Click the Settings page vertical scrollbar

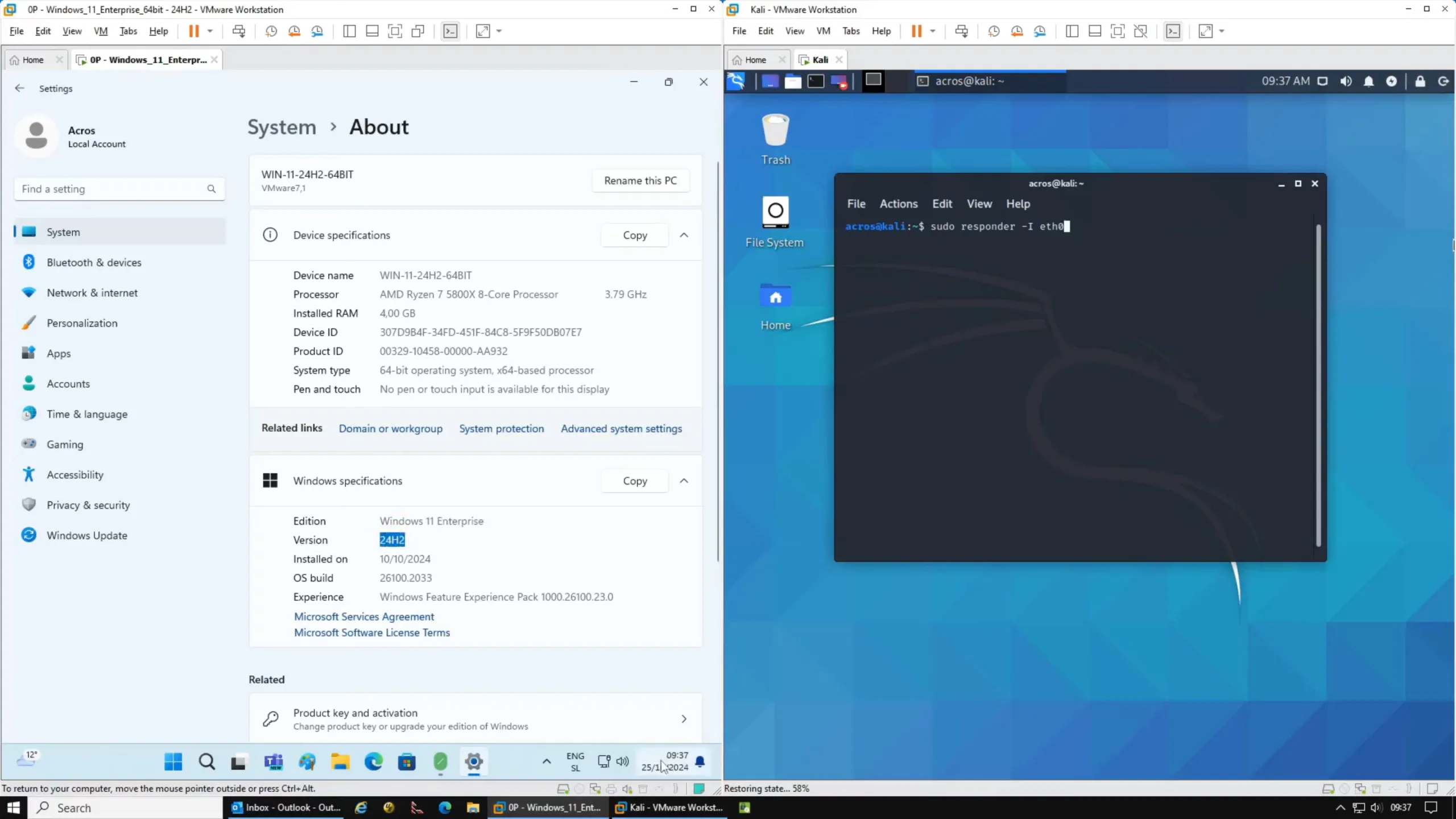click(718, 361)
